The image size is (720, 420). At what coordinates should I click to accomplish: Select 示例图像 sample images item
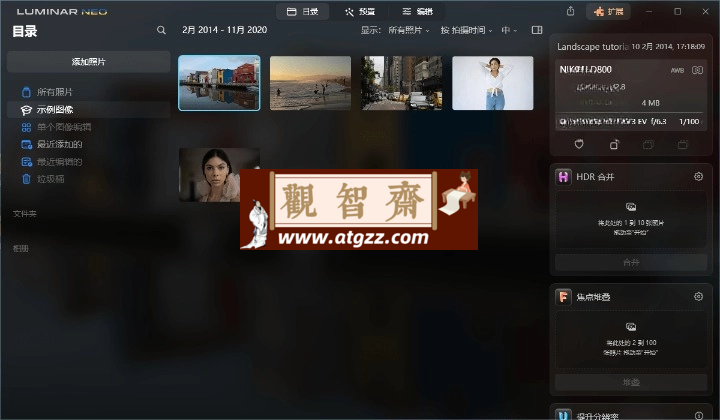89,110
